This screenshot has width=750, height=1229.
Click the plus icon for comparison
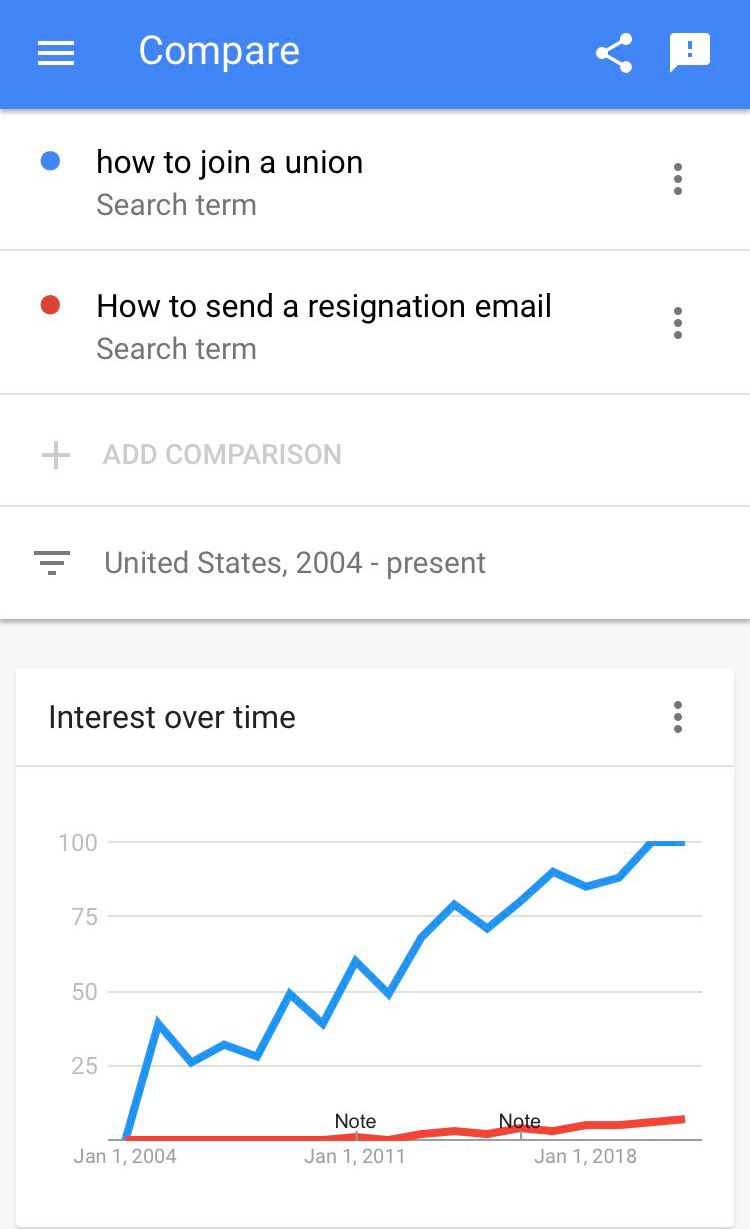click(56, 455)
